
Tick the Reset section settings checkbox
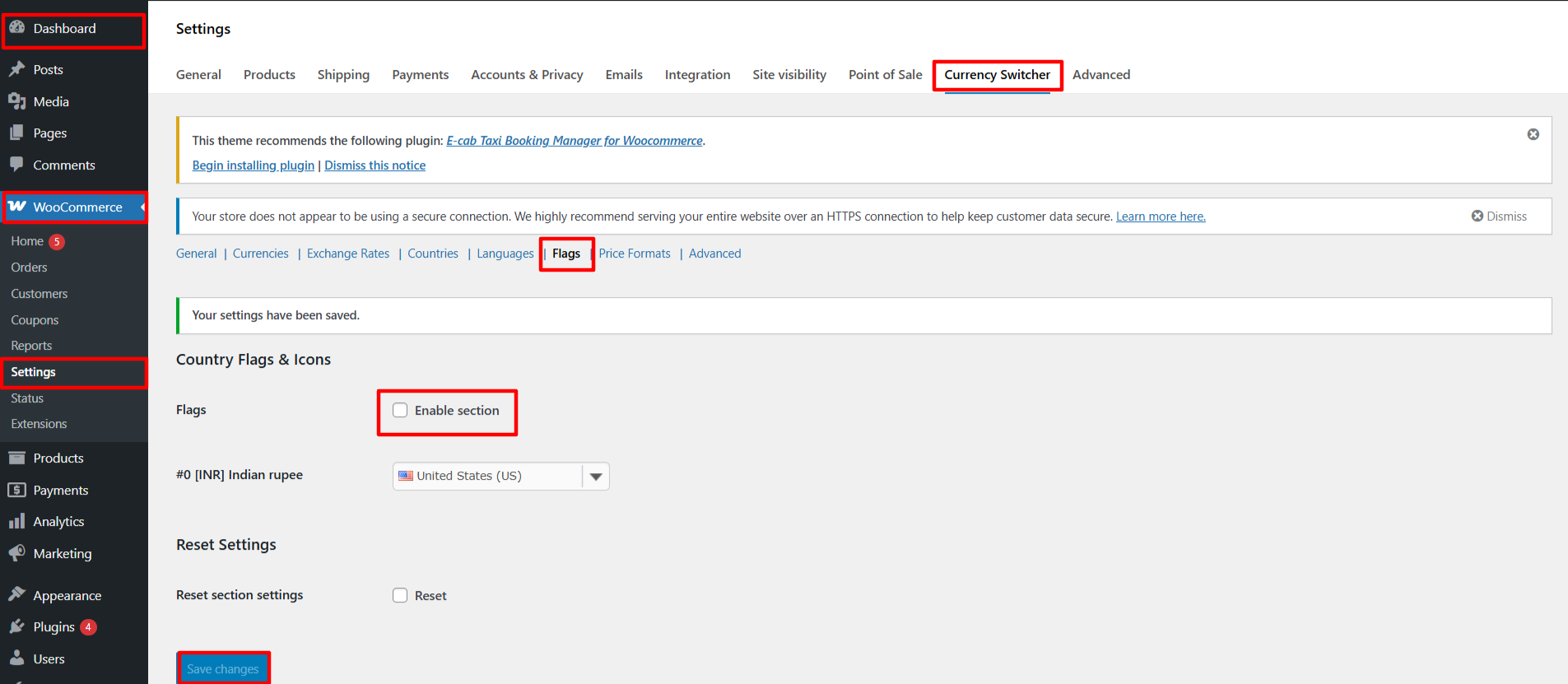400,595
